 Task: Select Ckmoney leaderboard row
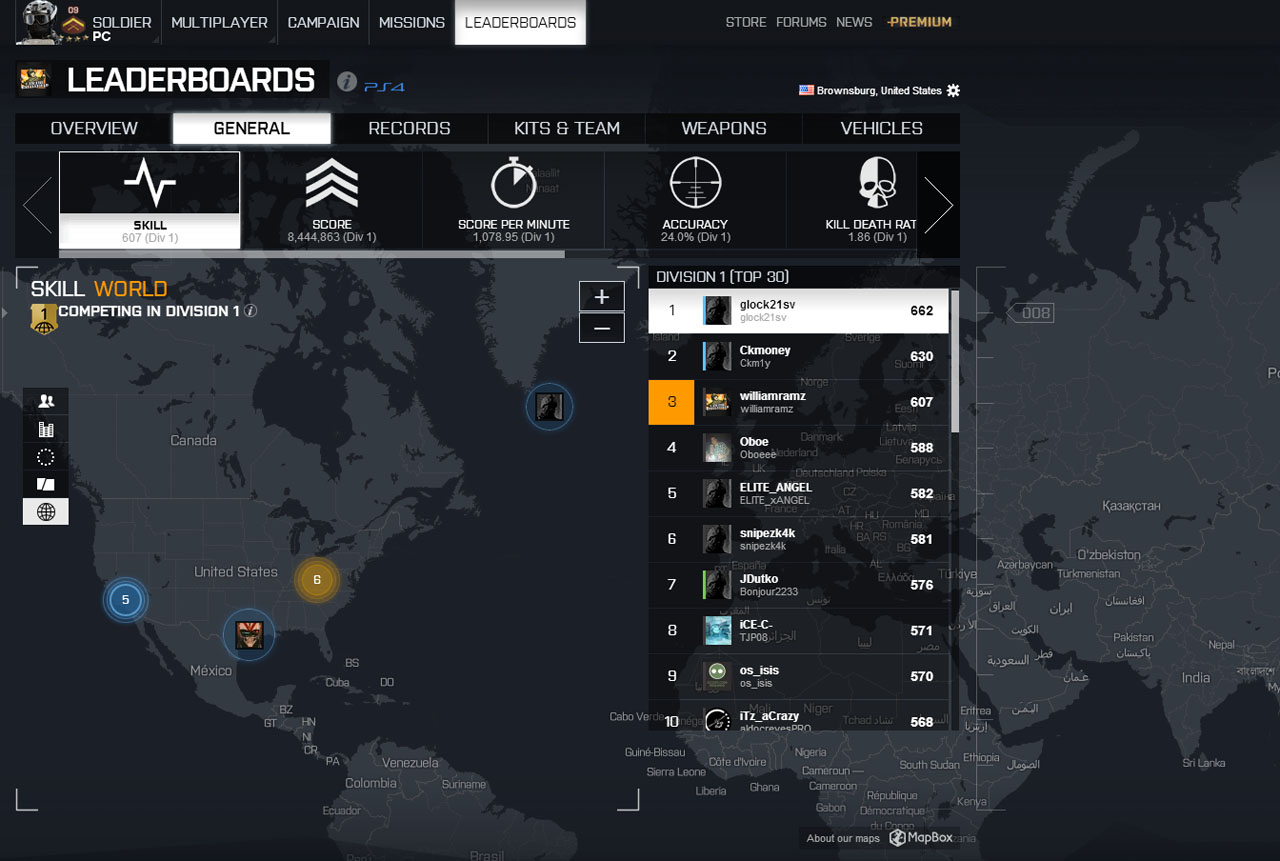(798, 356)
